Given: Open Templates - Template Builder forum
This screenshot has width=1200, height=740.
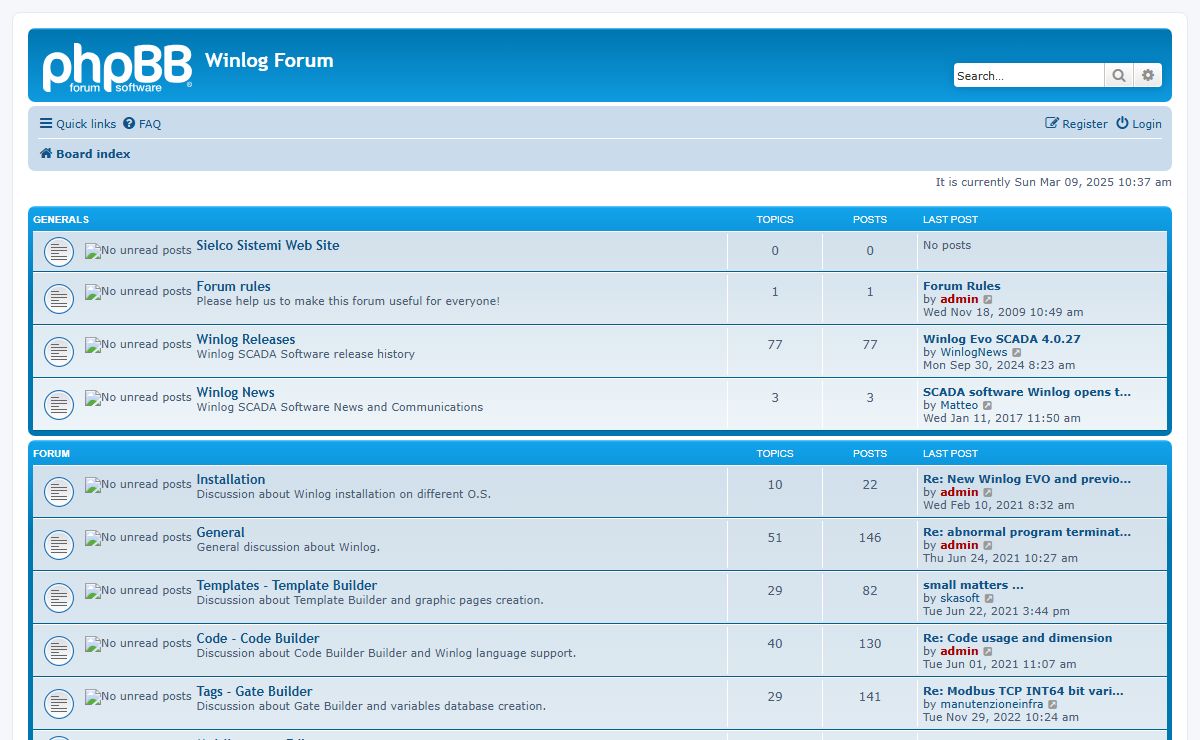Looking at the screenshot, I should (287, 585).
